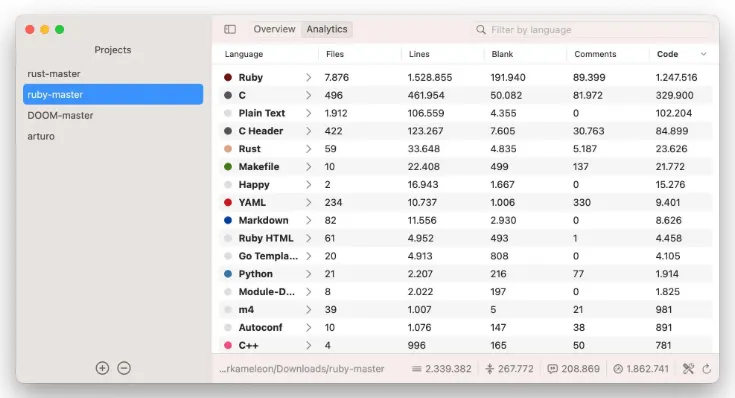Select ruby-master project

click(x=113, y=94)
